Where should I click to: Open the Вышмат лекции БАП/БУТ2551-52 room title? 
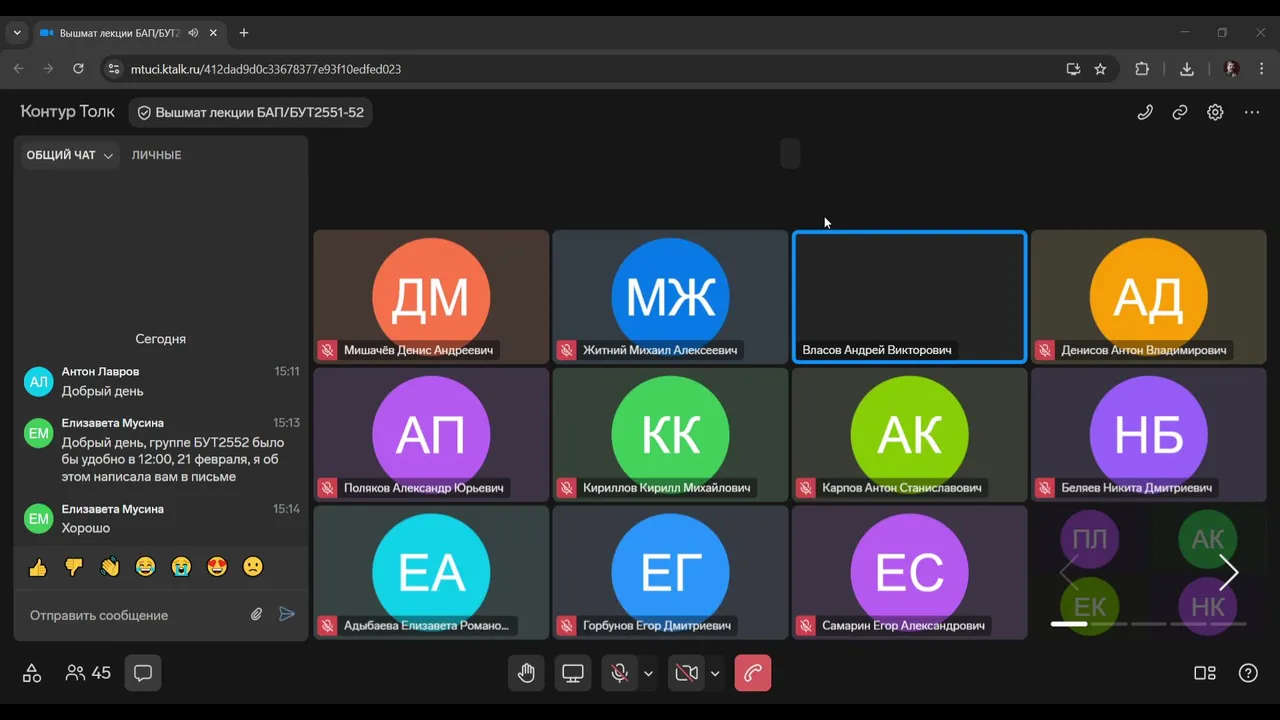tap(250, 112)
